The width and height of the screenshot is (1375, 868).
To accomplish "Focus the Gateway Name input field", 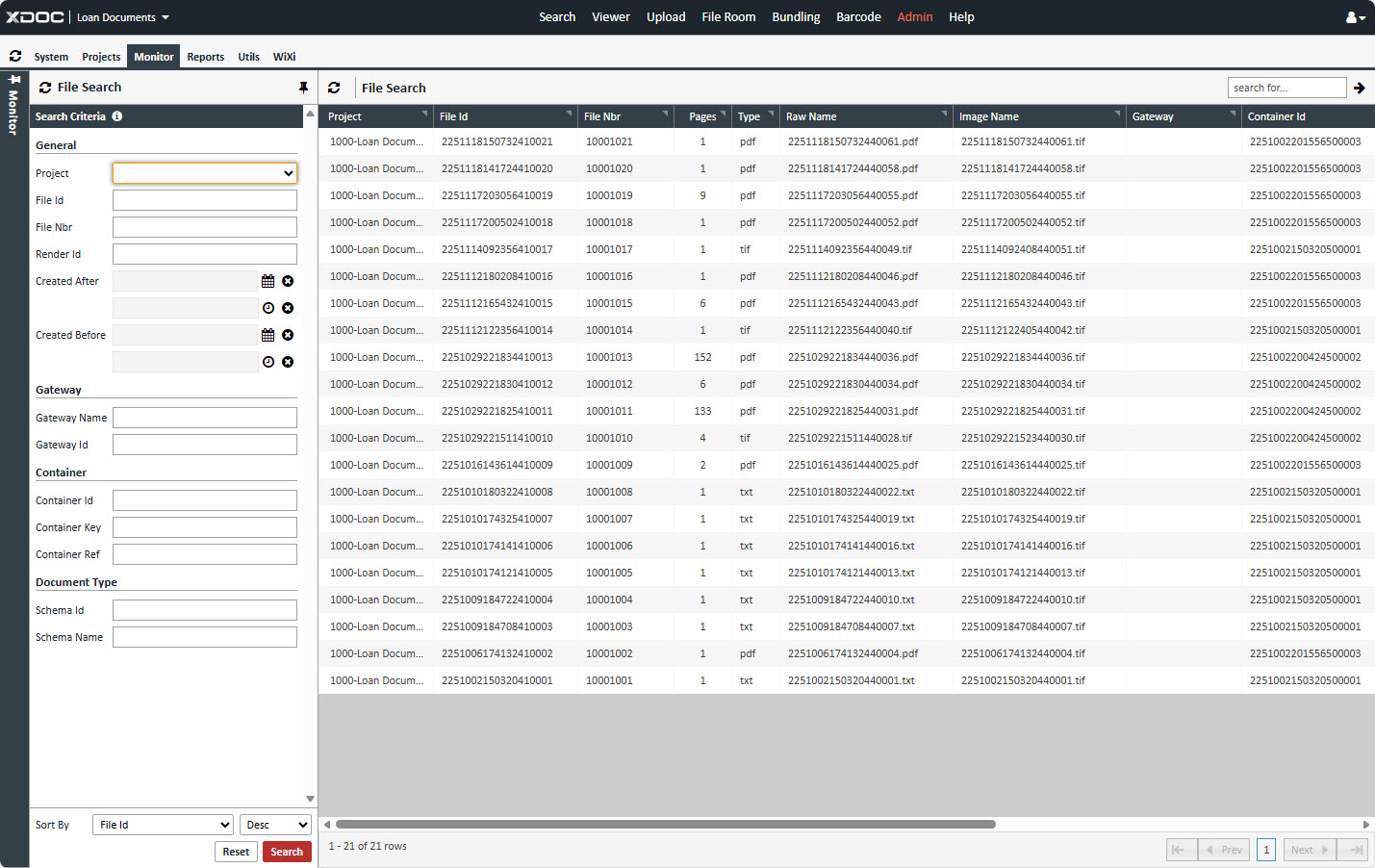I will click(x=205, y=418).
